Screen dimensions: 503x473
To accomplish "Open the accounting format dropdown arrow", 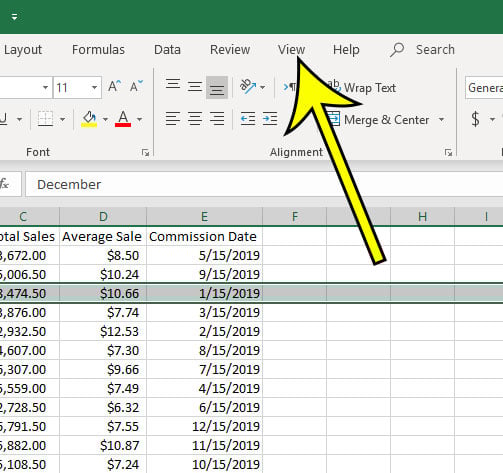I will pos(492,119).
